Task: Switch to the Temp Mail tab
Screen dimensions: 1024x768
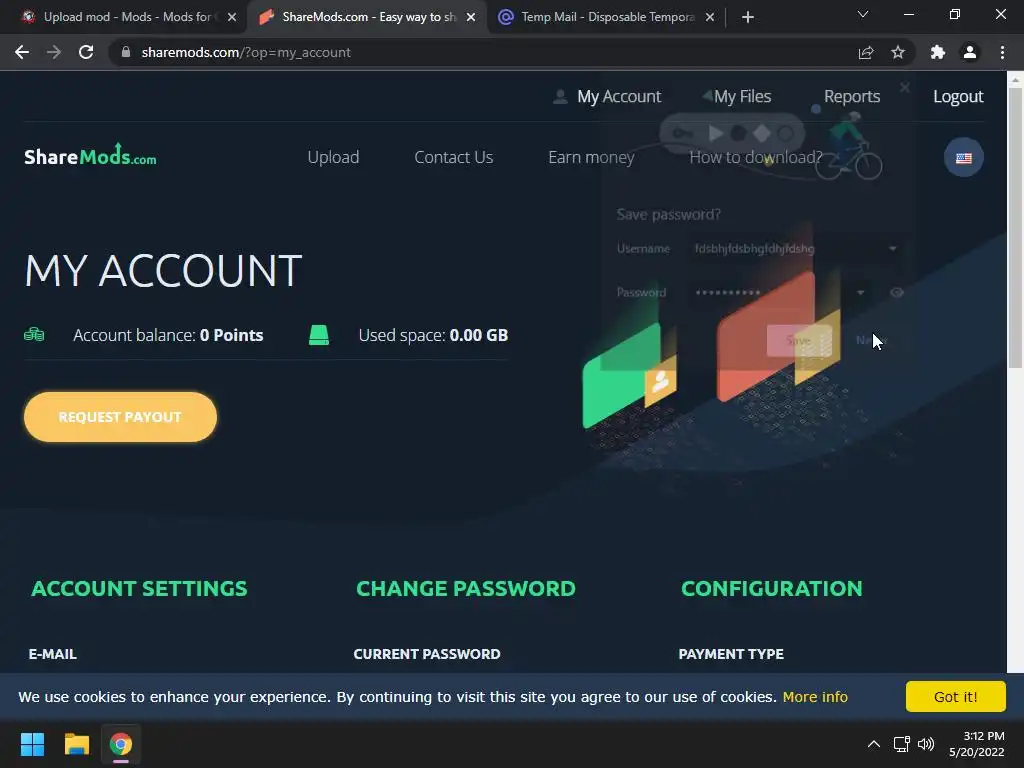Action: pos(607,17)
